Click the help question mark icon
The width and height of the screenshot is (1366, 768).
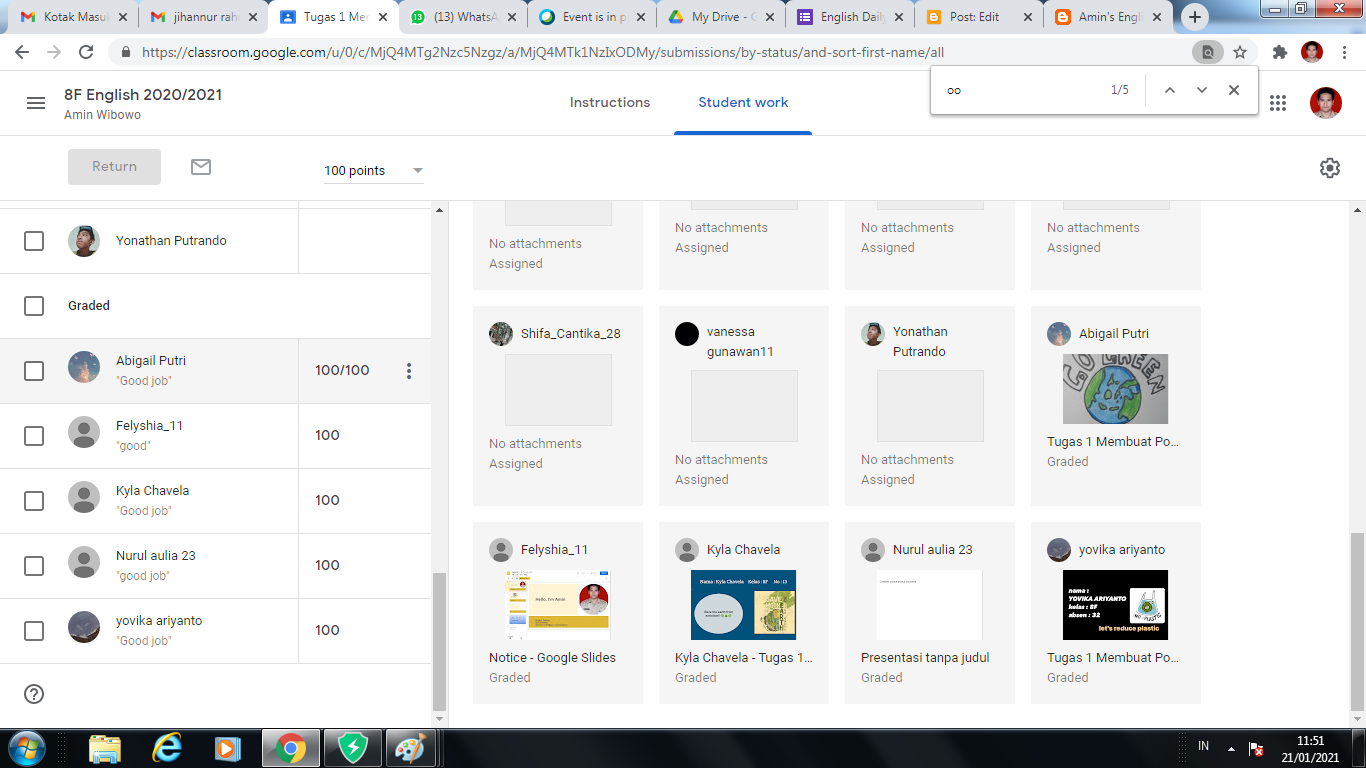34,694
